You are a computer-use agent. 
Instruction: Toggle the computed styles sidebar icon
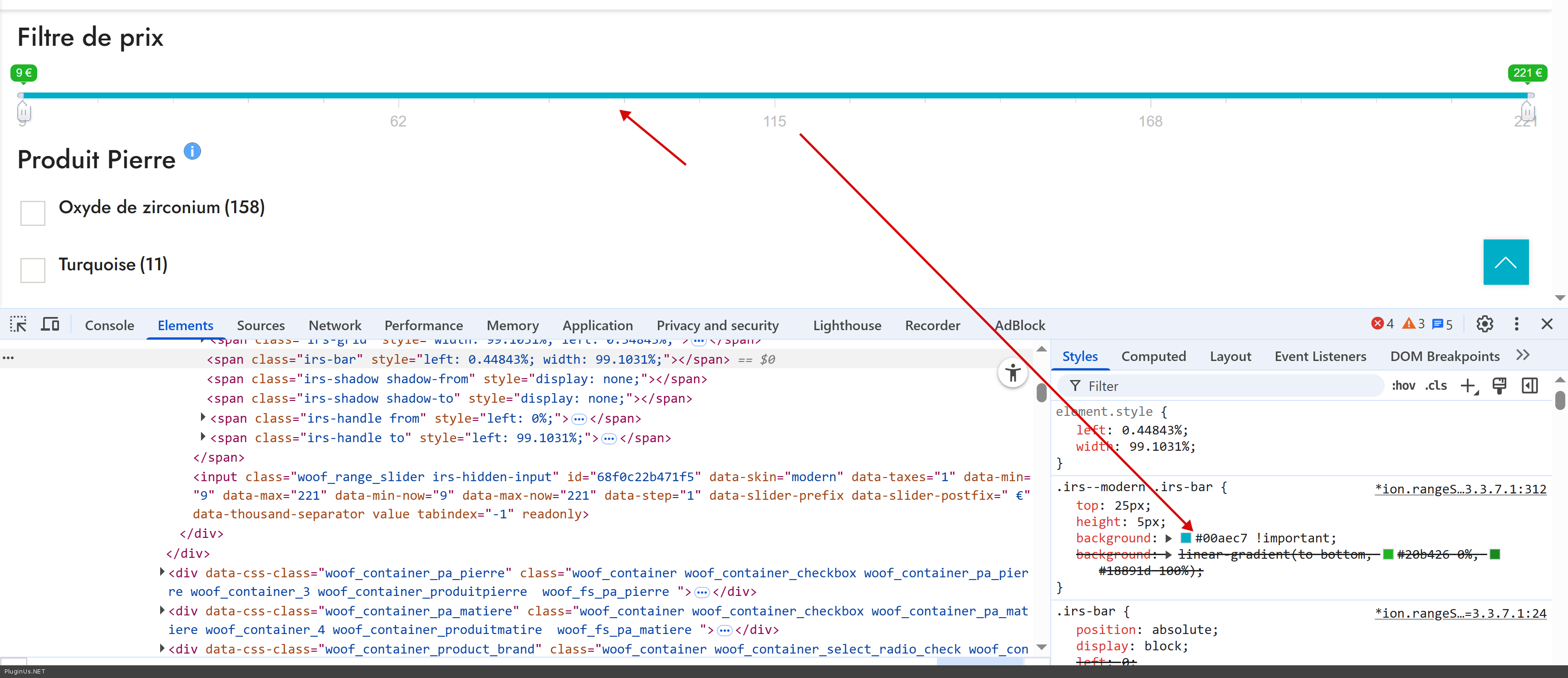(1529, 386)
